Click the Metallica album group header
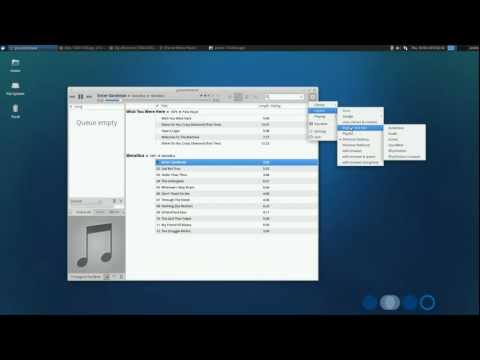 coord(151,156)
